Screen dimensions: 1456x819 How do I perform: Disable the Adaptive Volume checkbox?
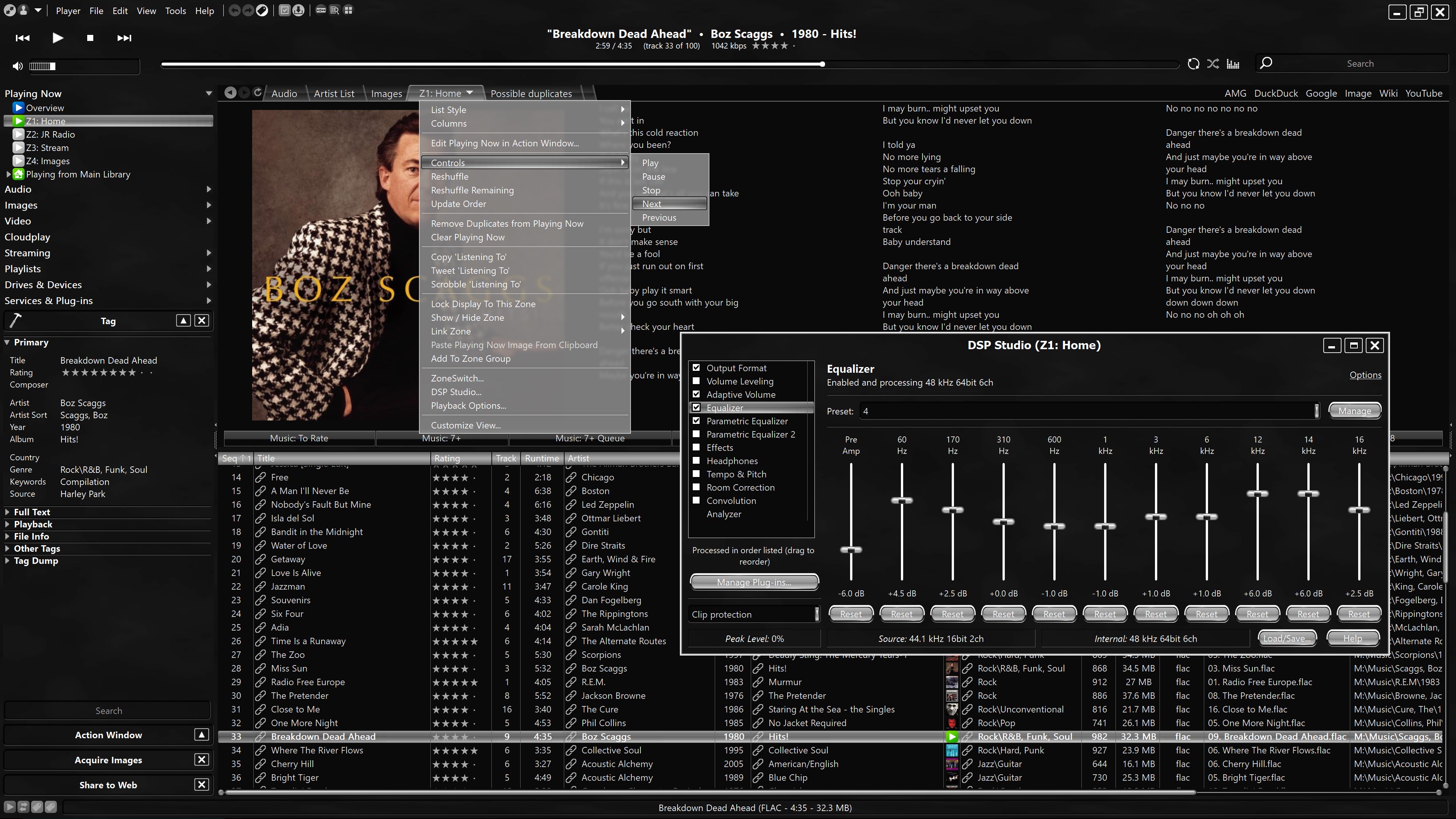tap(697, 394)
